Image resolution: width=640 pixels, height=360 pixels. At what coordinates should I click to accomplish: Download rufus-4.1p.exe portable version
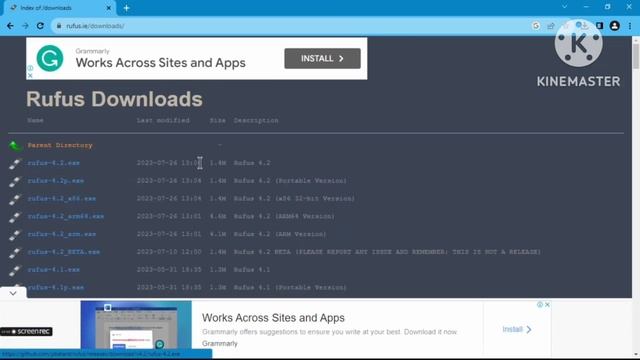56,287
